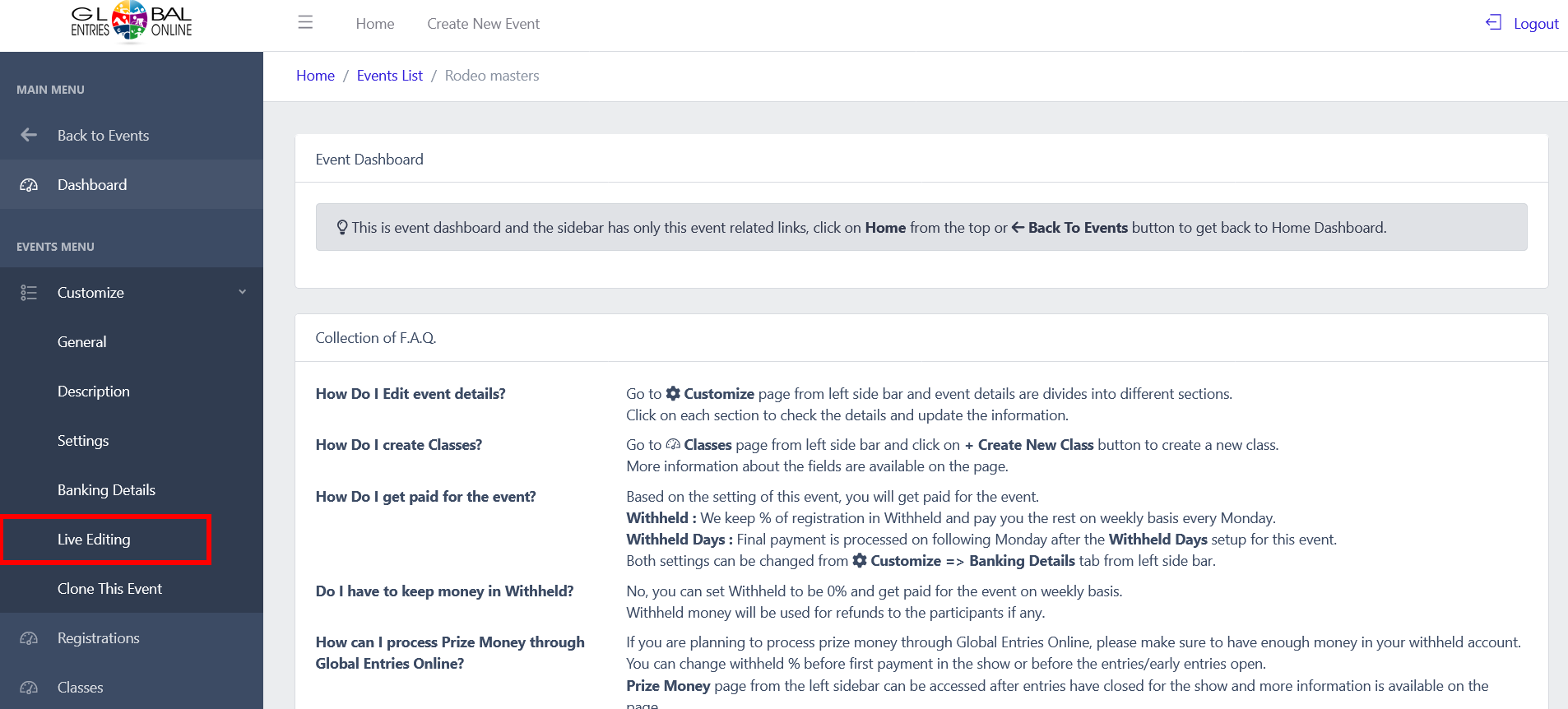Go to event Settings in sidebar
The width and height of the screenshot is (1568, 709).
coord(83,441)
